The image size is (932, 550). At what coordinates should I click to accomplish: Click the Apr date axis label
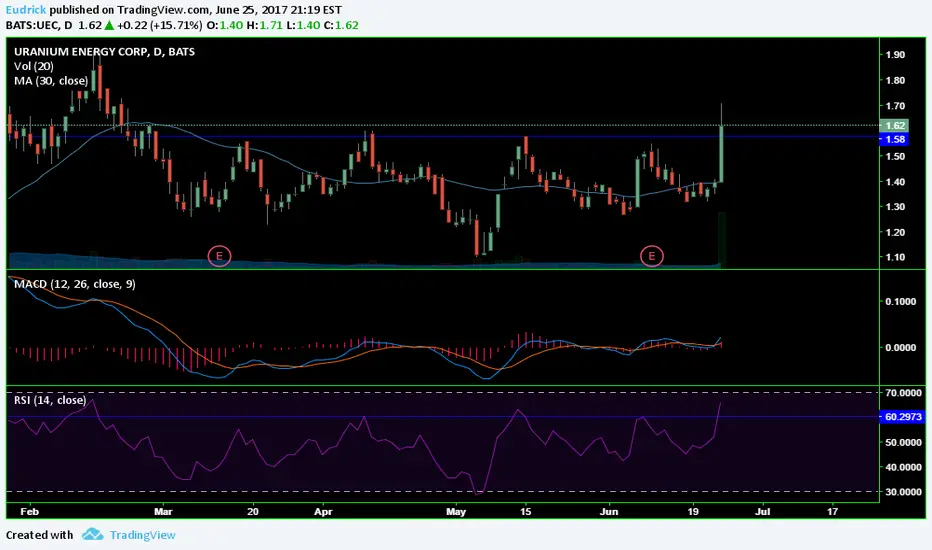323,511
